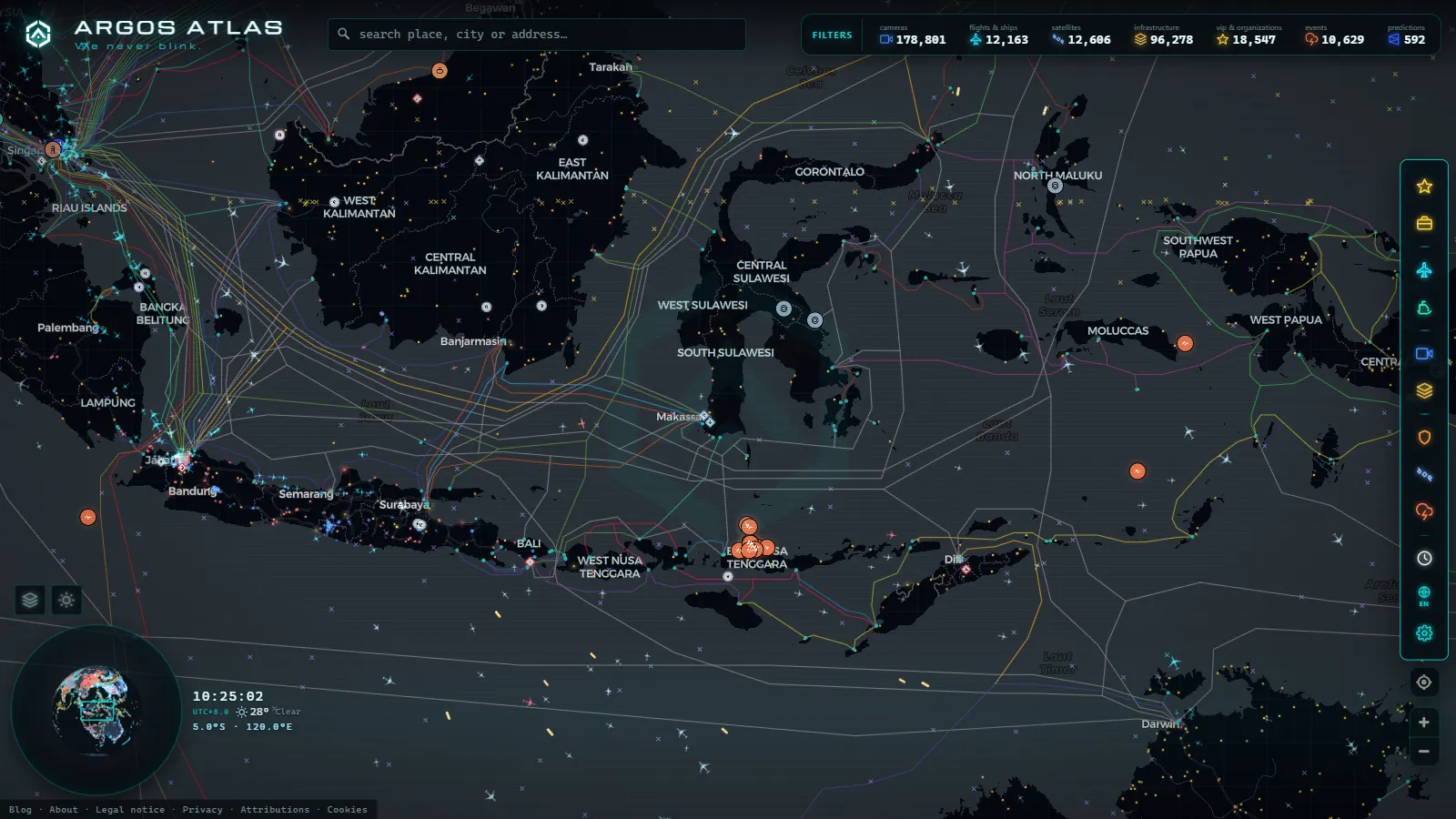Click the briefcase icon in sidebar

(1424, 223)
